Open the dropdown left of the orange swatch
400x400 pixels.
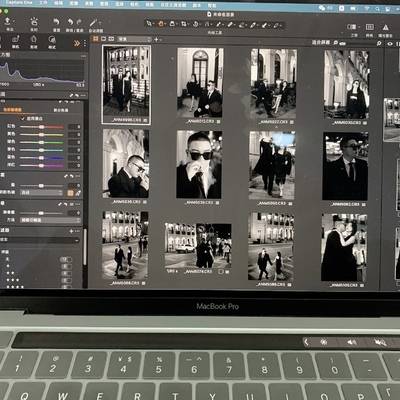(41, 193)
